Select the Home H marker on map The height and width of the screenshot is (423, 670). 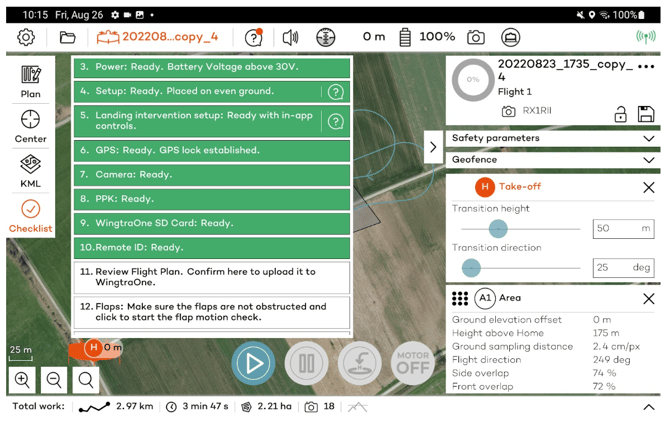tap(94, 347)
